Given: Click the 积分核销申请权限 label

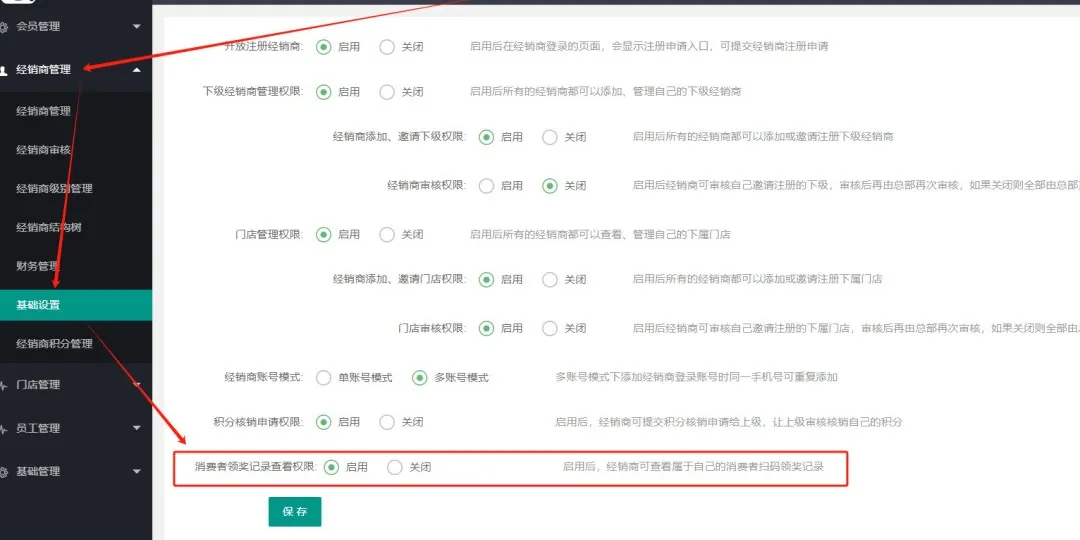Looking at the screenshot, I should (258, 422).
